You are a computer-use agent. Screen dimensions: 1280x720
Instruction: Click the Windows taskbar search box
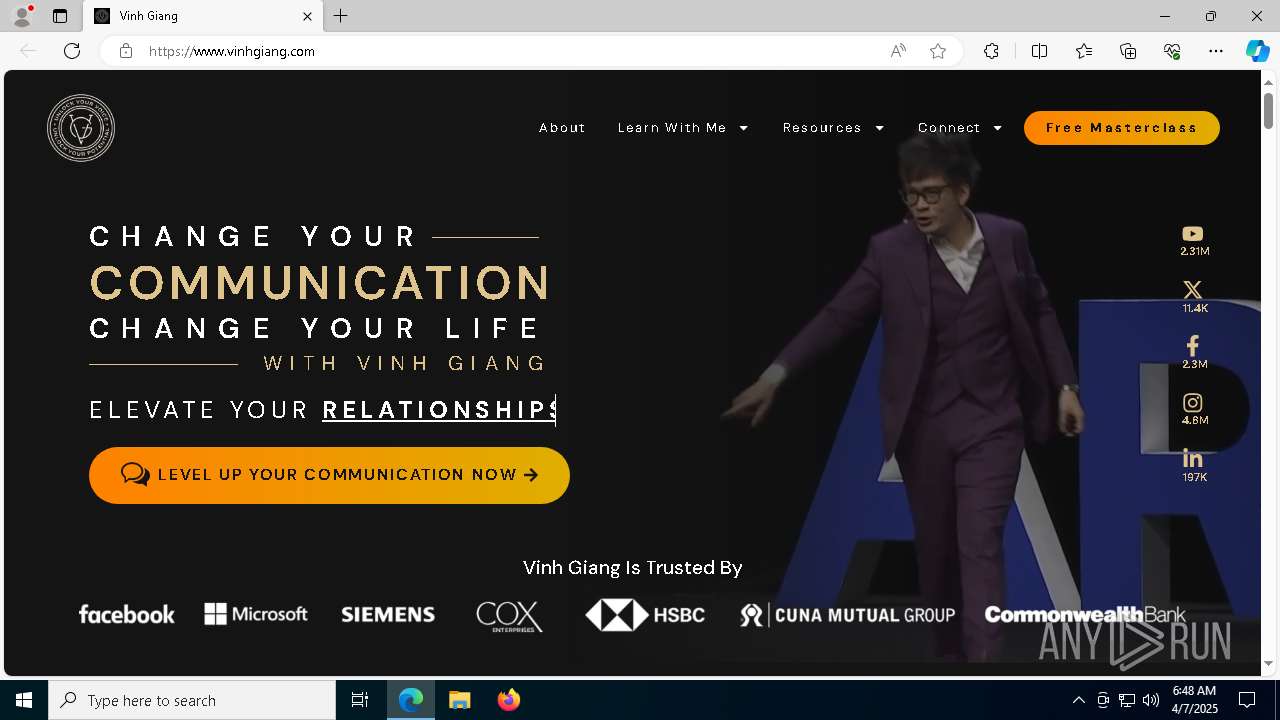pos(192,700)
